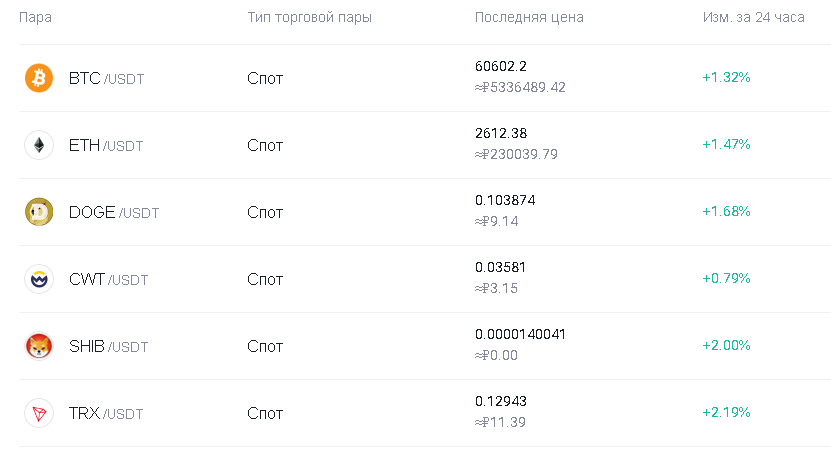Click ETH last price 2612.38
The height and width of the screenshot is (458, 831).
coord(501,133)
